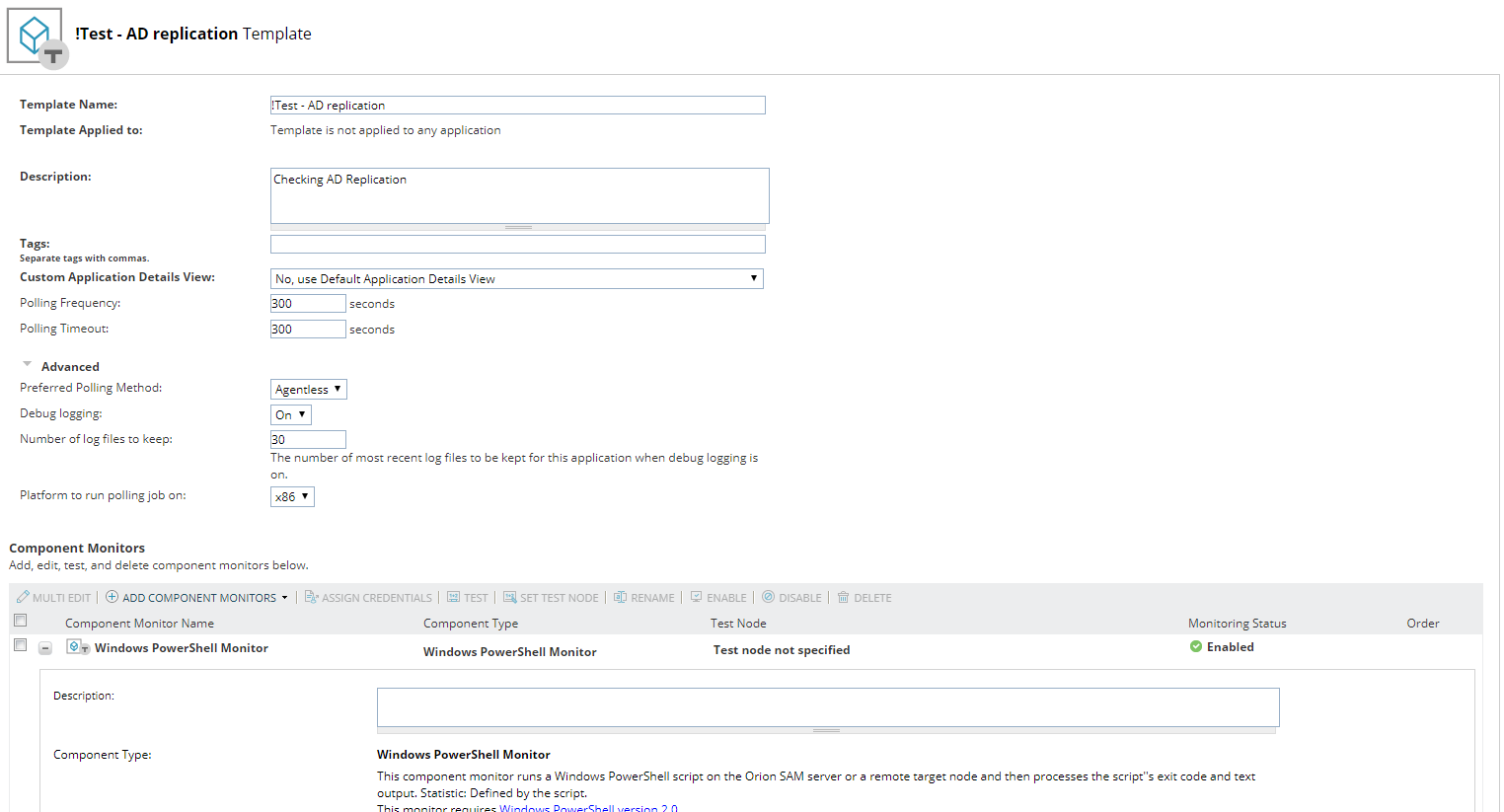Click the Order column header
The width and height of the screenshot is (1504, 812).
(x=1423, y=623)
